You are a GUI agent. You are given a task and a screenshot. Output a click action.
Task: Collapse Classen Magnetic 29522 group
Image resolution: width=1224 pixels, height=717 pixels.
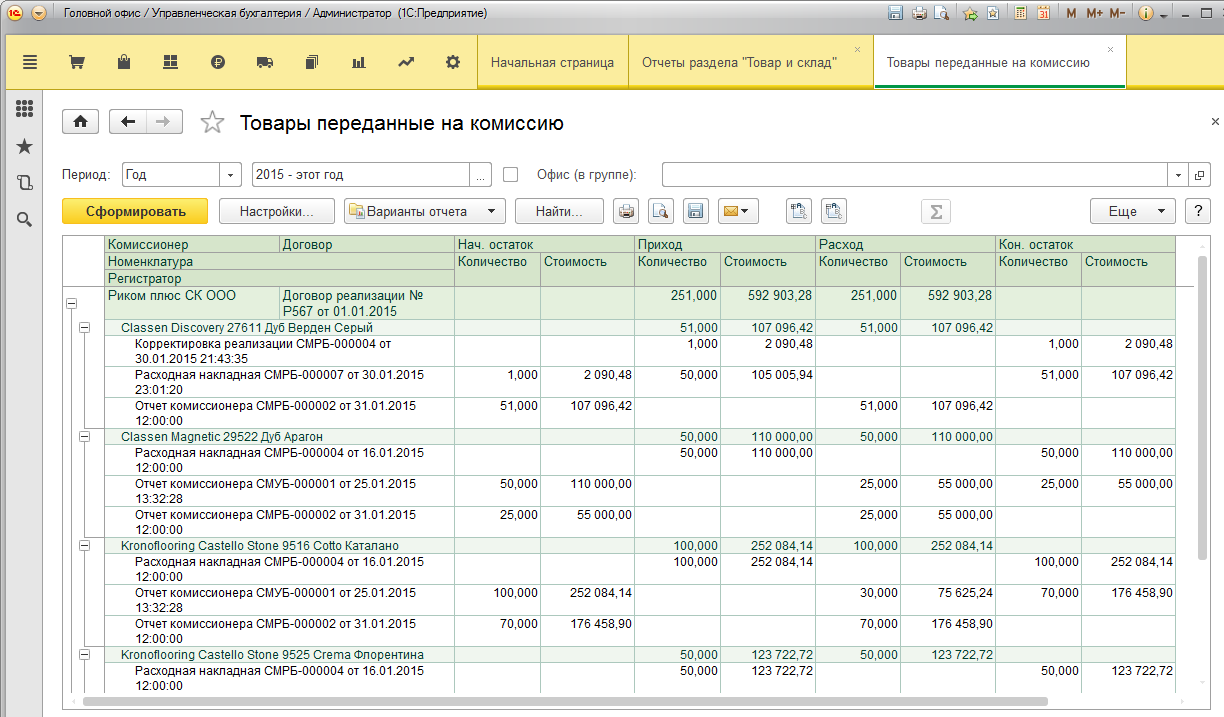coord(85,437)
